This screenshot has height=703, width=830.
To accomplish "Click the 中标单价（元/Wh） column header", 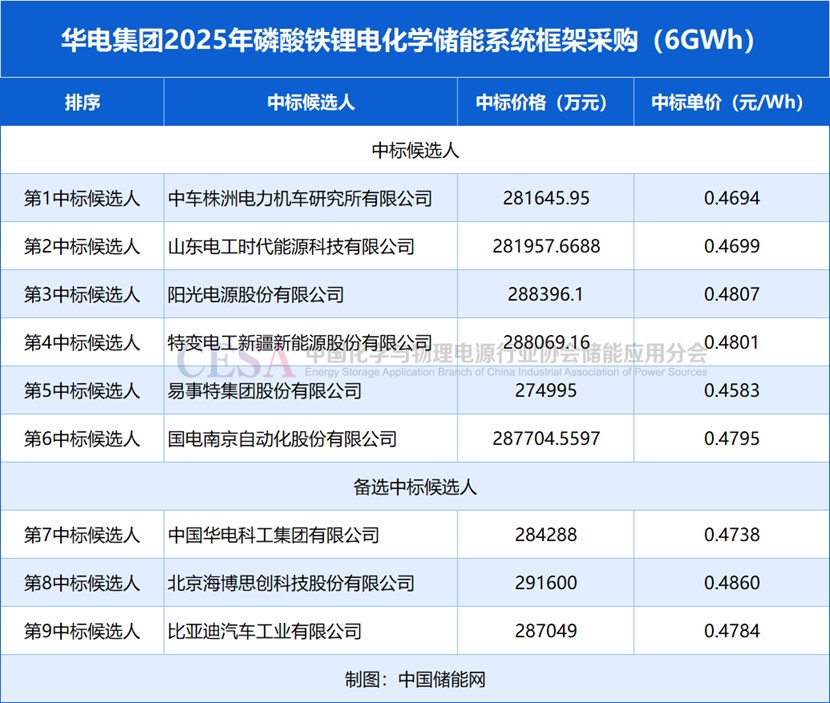I will point(731,102).
